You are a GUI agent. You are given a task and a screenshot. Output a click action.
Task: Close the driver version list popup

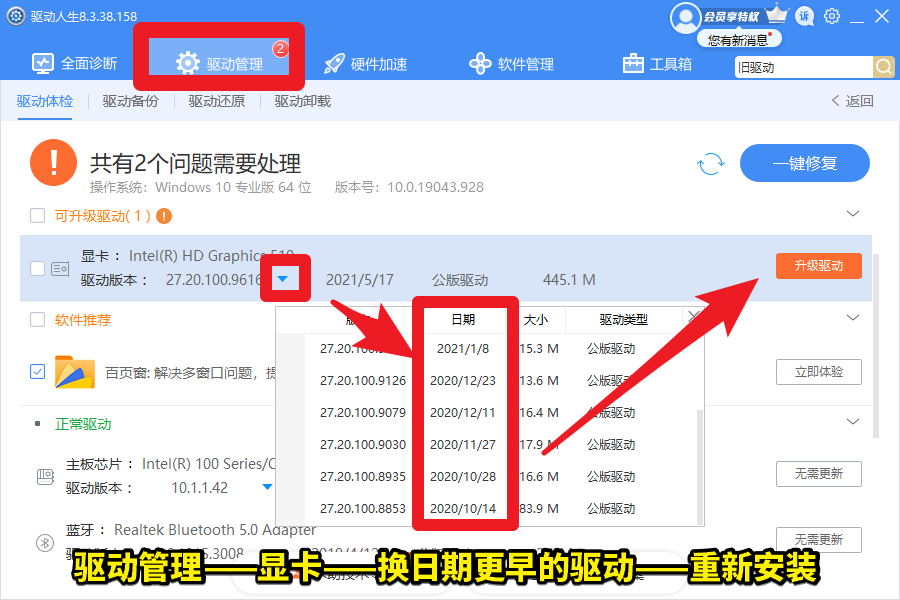(x=693, y=316)
